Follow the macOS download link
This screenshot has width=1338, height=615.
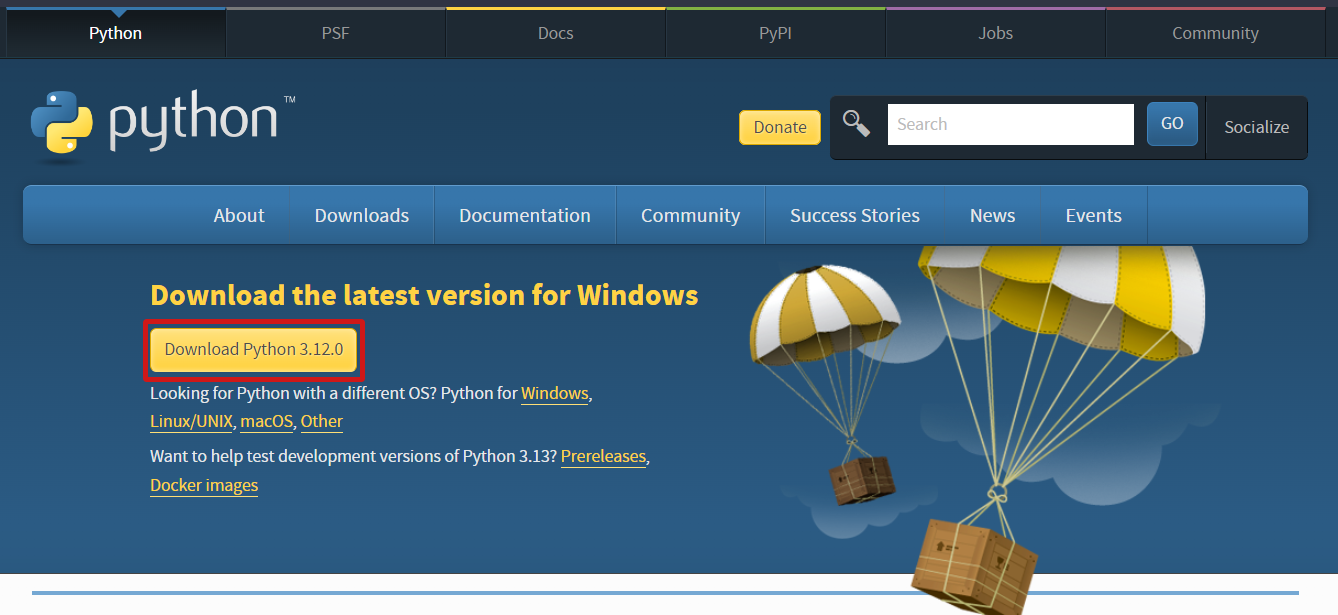tap(266, 421)
